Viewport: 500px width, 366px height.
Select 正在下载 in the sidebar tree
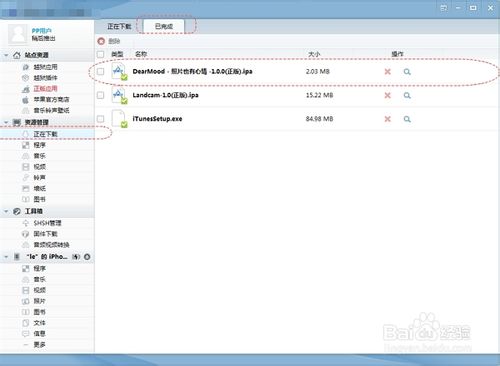(x=45, y=134)
